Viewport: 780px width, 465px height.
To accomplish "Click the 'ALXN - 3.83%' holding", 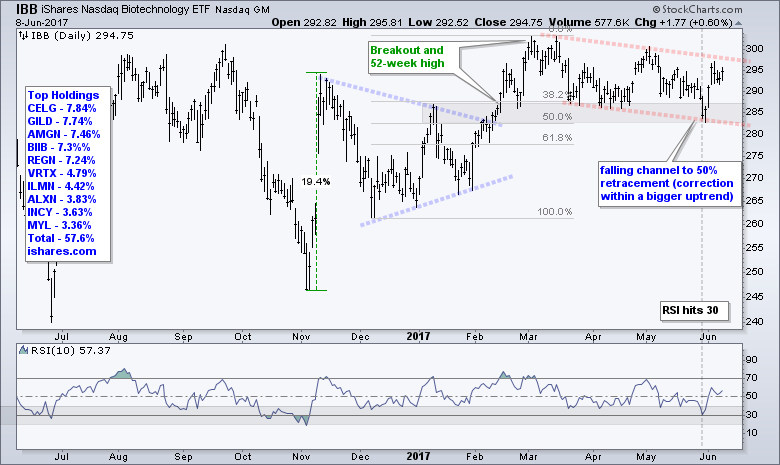I will tap(62, 199).
